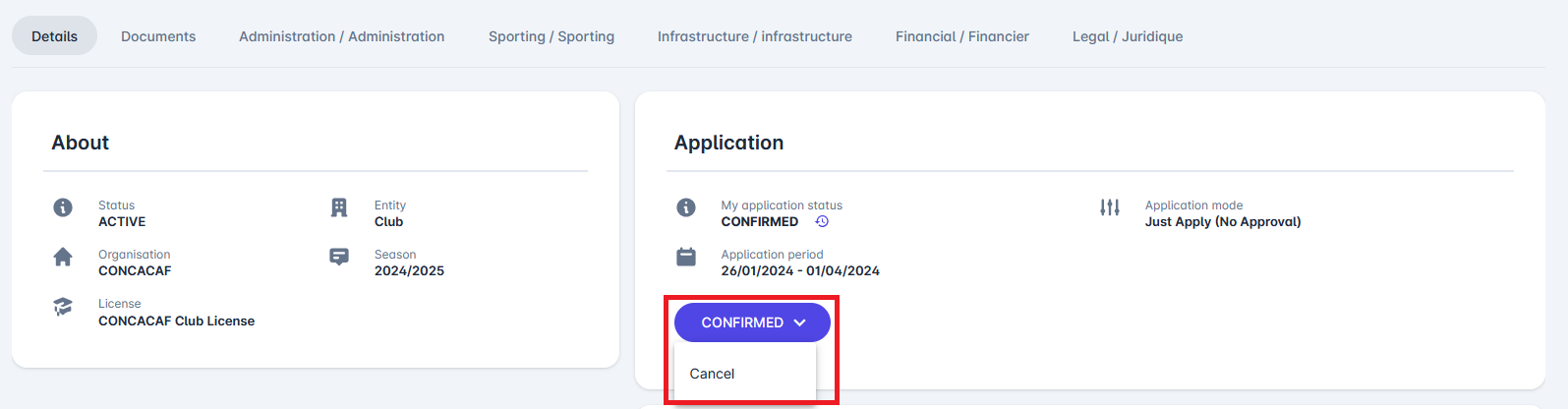This screenshot has height=409, width=1568.
Task: Click the chevron arrow on CONFIRMED button
Action: [x=800, y=322]
